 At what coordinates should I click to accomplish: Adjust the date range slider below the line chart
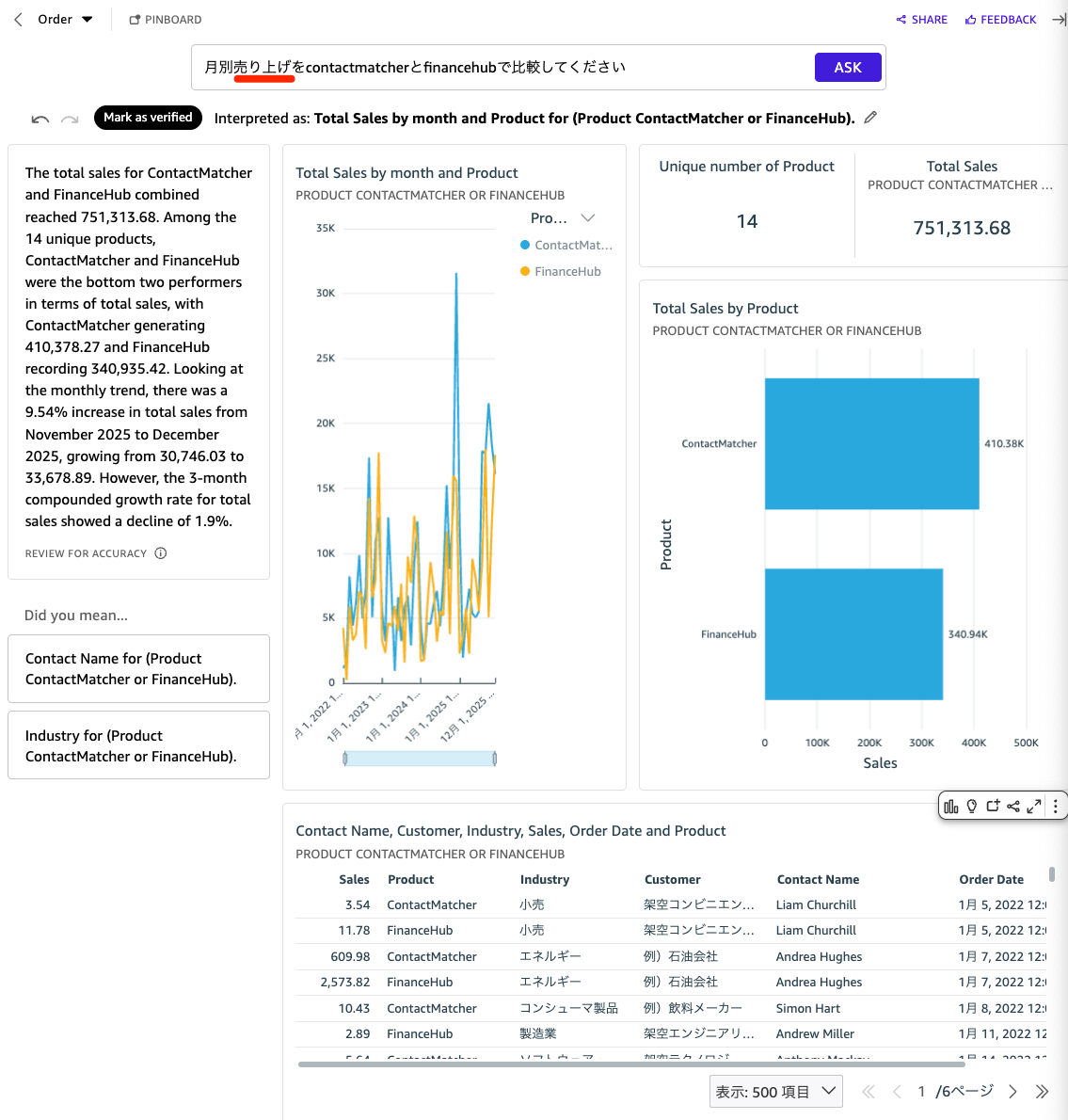[419, 757]
